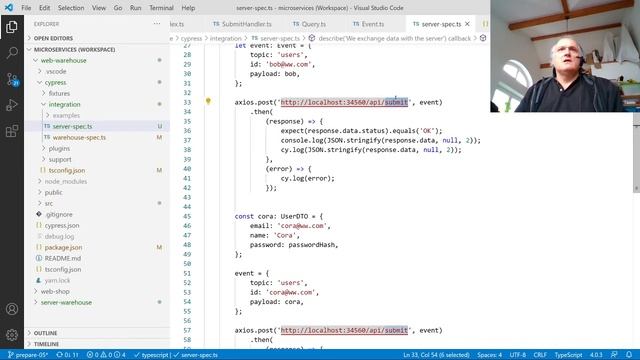Click the synchronize changes status item

pyautogui.click(x=67, y=355)
